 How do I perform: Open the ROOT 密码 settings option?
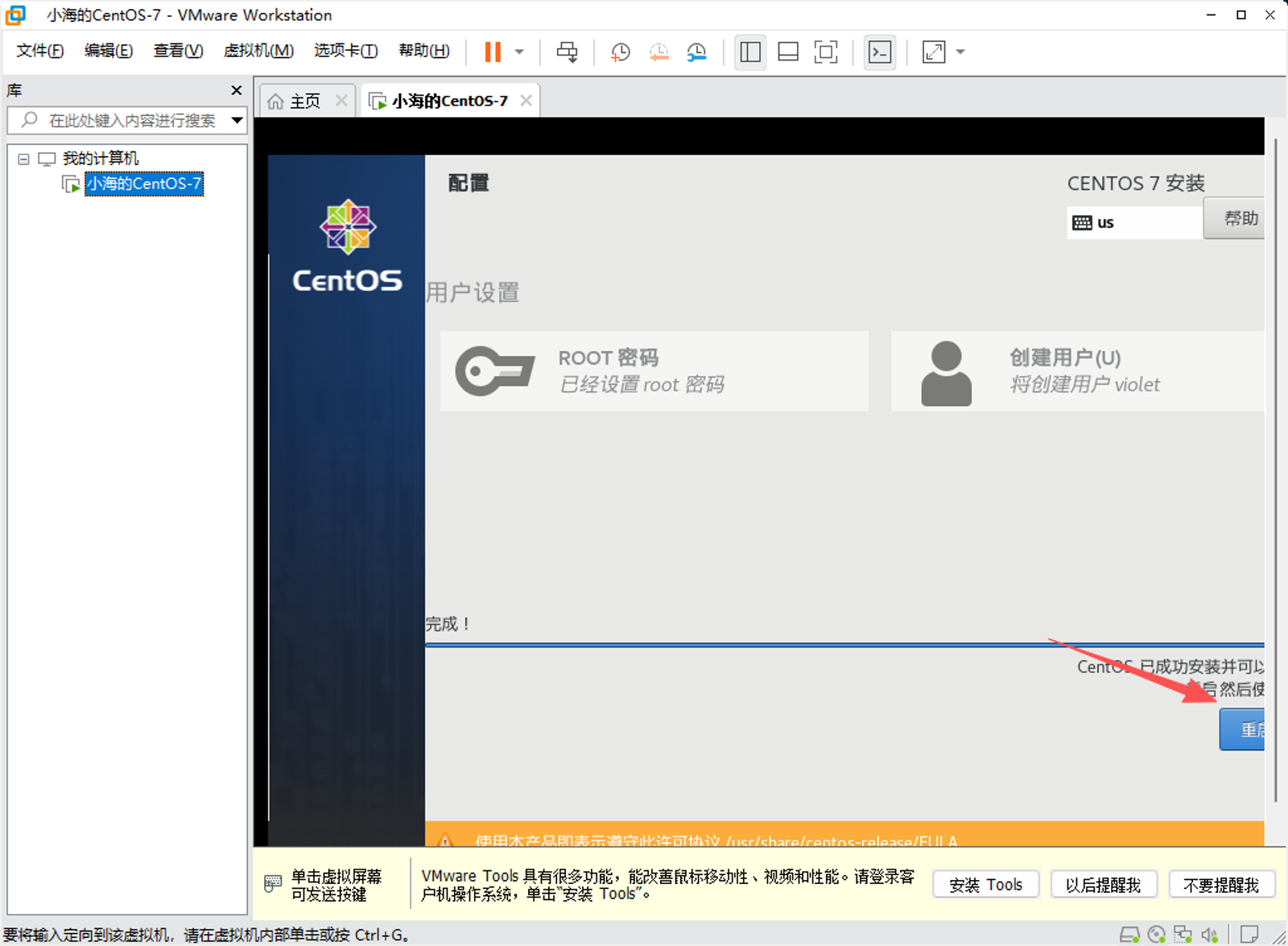click(x=654, y=371)
